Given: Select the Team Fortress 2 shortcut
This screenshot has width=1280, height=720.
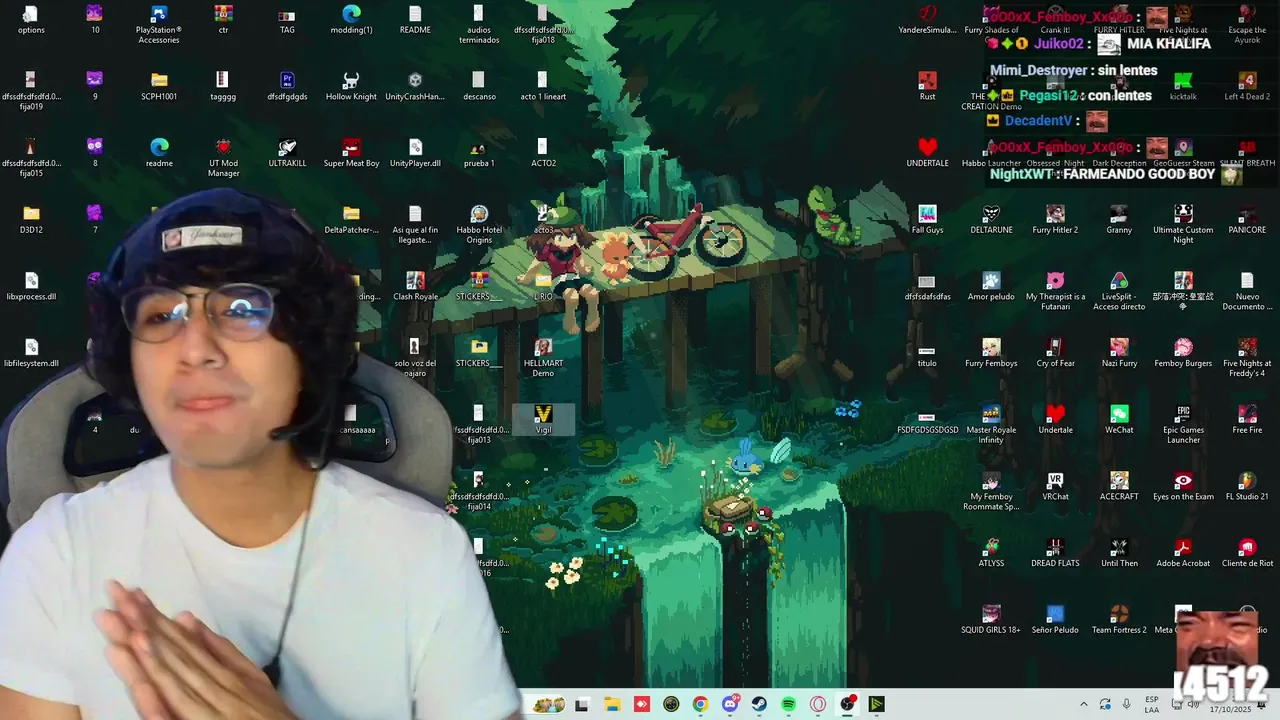Looking at the screenshot, I should tap(1119, 620).
